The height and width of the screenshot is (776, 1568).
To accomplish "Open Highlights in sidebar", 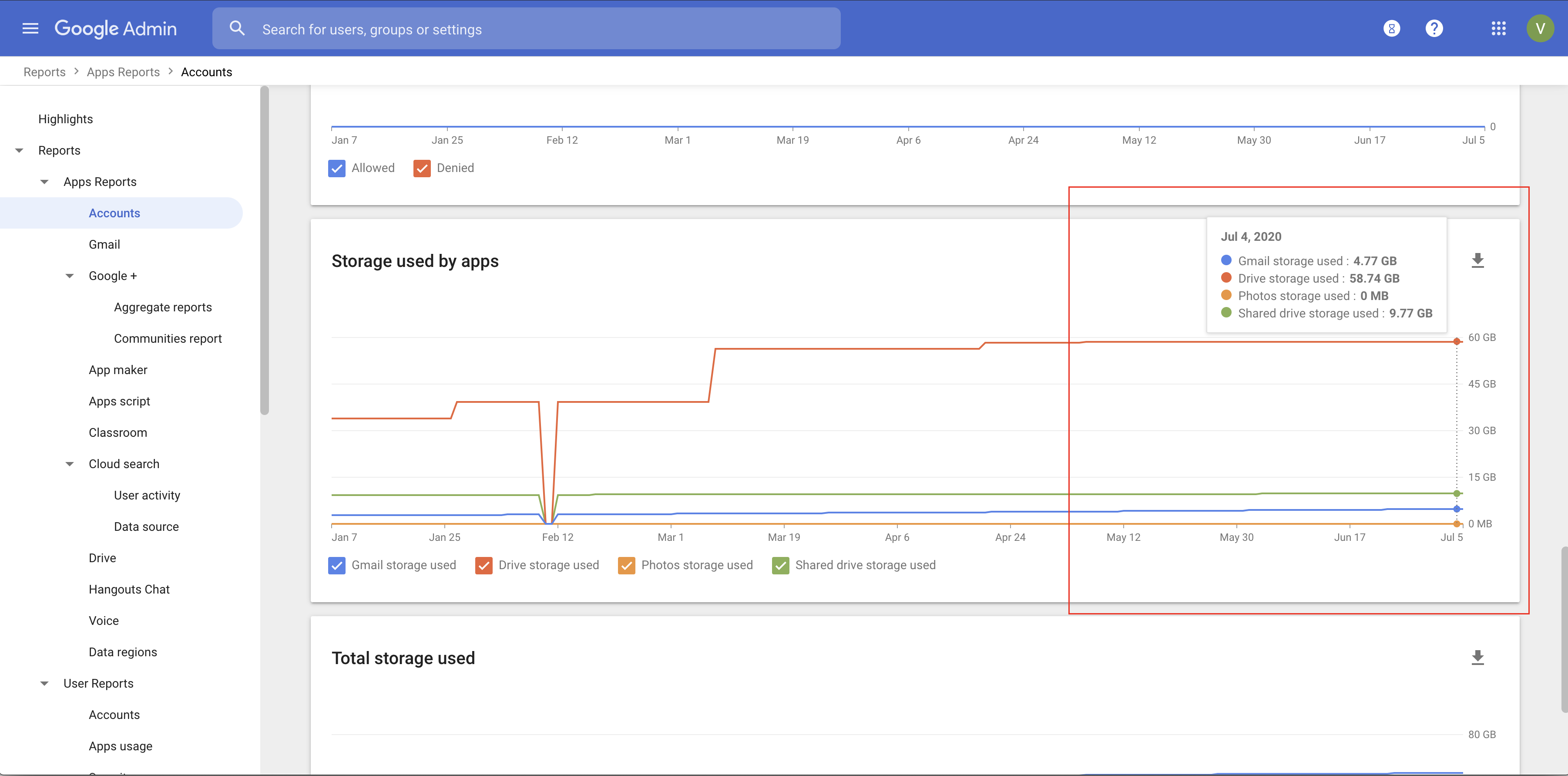I will coord(66,119).
